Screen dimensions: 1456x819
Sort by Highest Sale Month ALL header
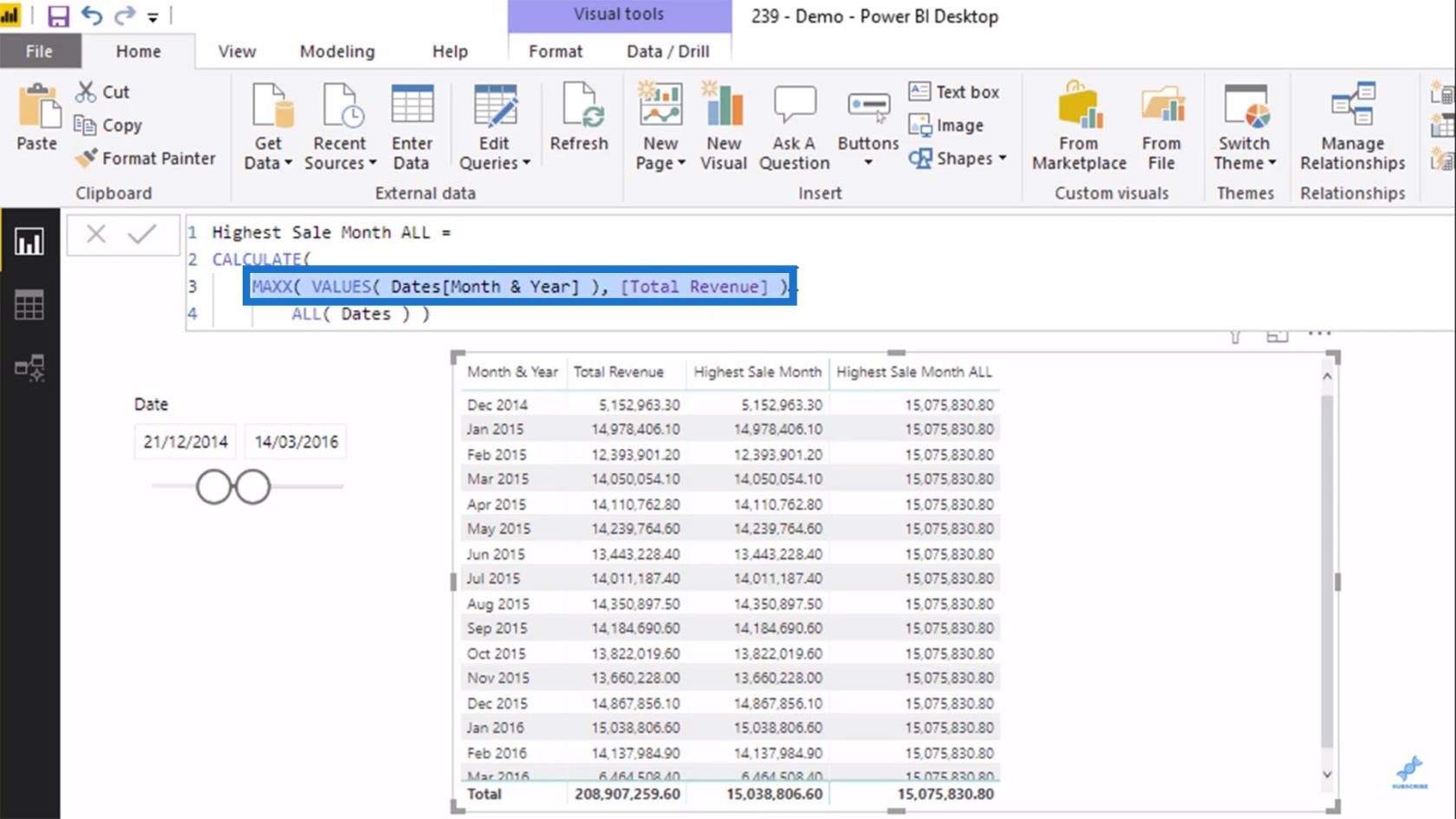tap(914, 372)
